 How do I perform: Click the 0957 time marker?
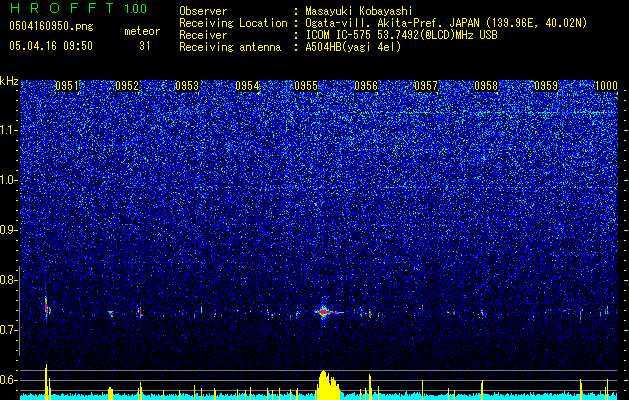pos(426,86)
